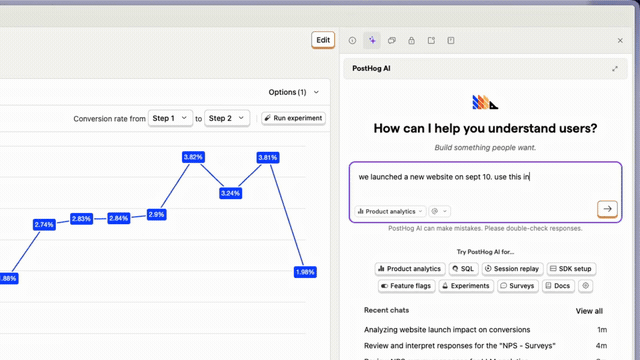Image resolution: width=640 pixels, height=360 pixels.
Task: Choose the Product analytics suggestion chip
Action: pyautogui.click(x=409, y=269)
